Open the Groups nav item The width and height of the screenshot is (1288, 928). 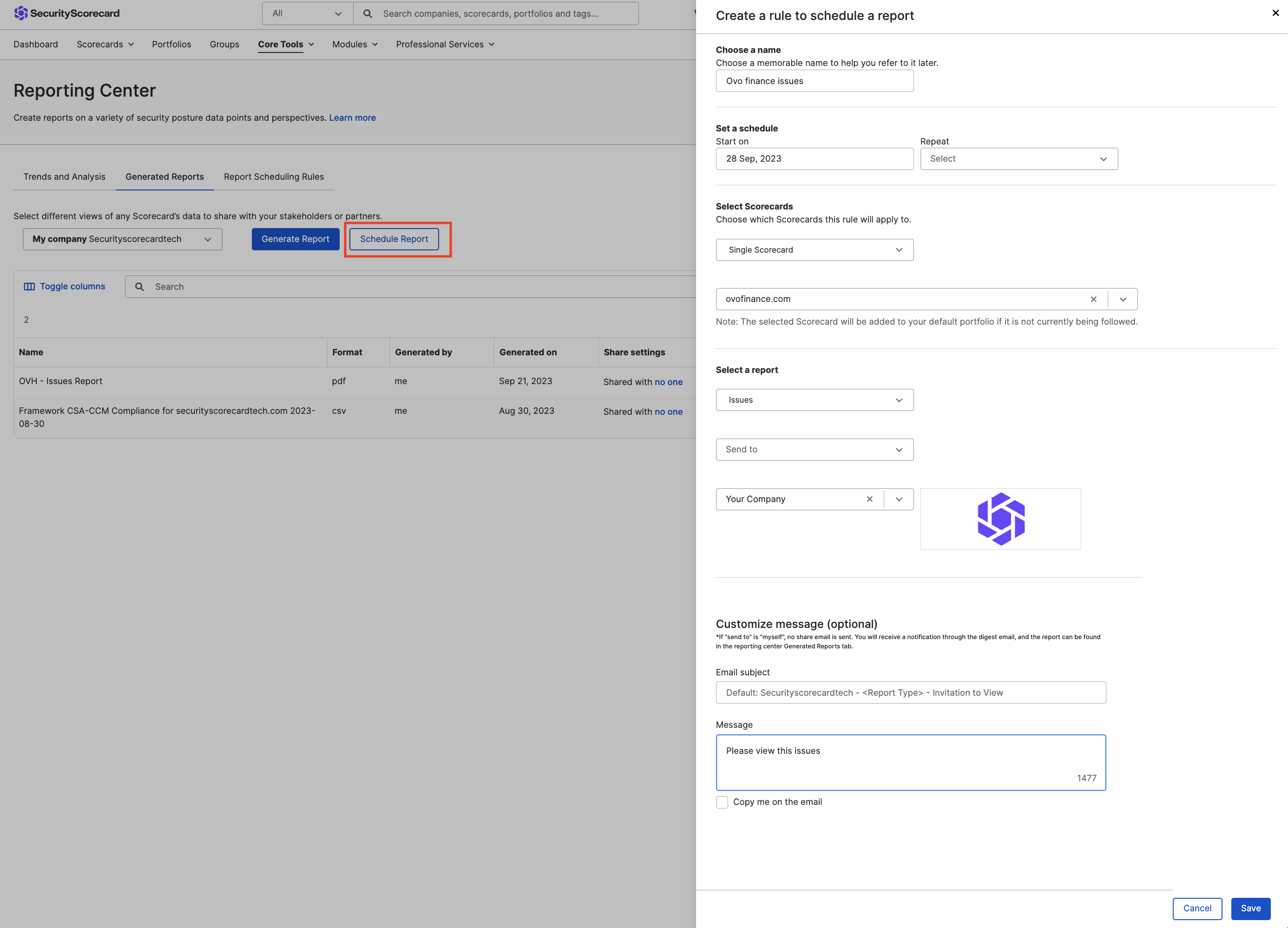pyautogui.click(x=224, y=44)
